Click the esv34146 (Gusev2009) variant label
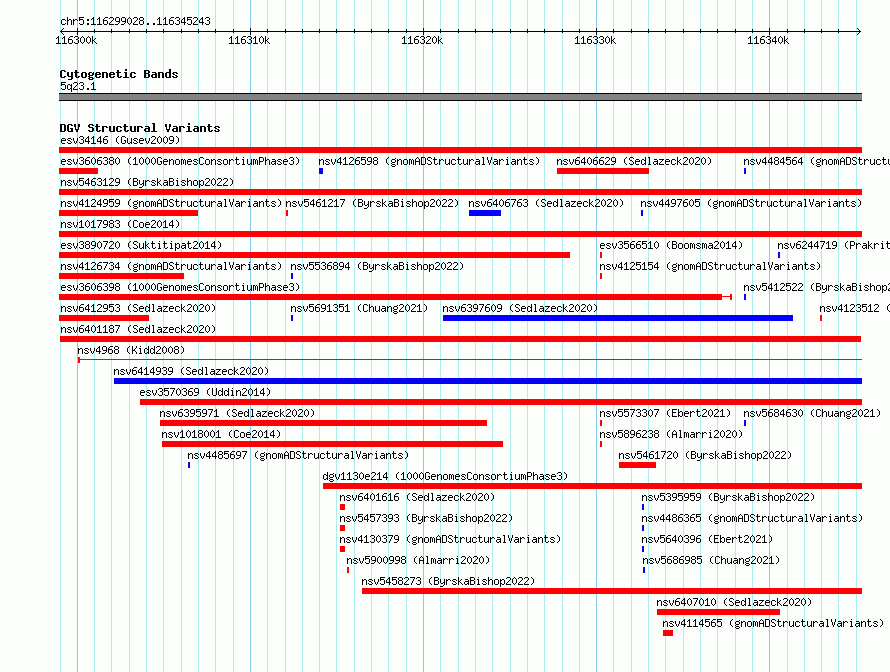This screenshot has width=890, height=672. coord(120,140)
